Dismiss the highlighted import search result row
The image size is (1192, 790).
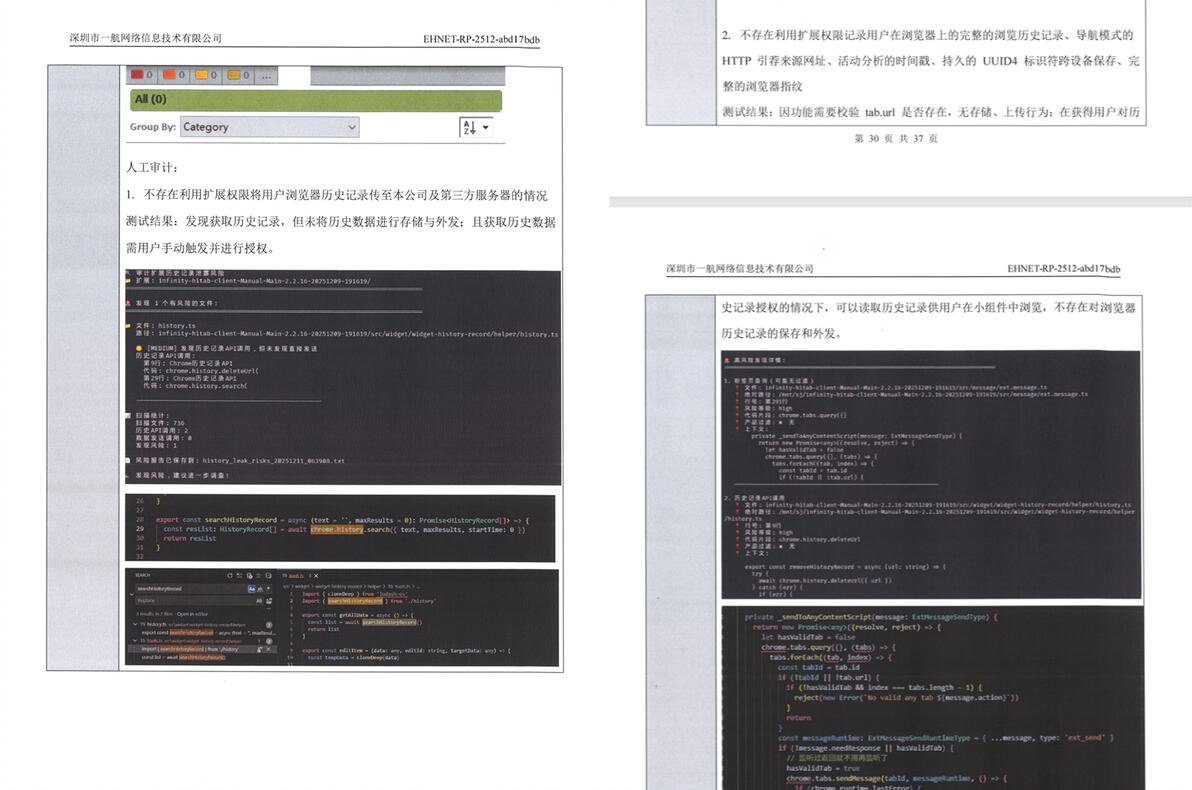[x=268, y=649]
